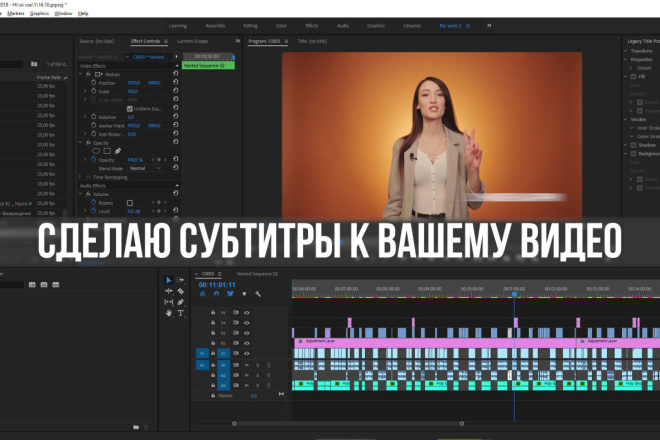The width and height of the screenshot is (660, 440).
Task: Open the Lumetri Scopes tab
Action: (x=193, y=41)
